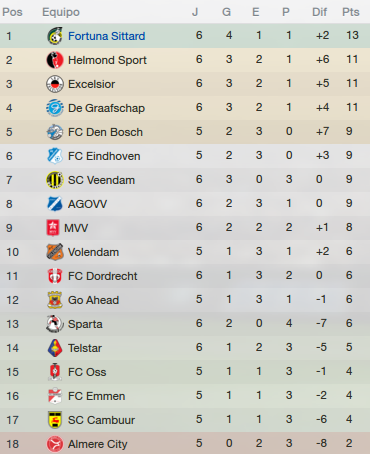Image resolution: width=370 pixels, height=454 pixels.
Task: Open the SC Veendam badge
Action: click(55, 180)
